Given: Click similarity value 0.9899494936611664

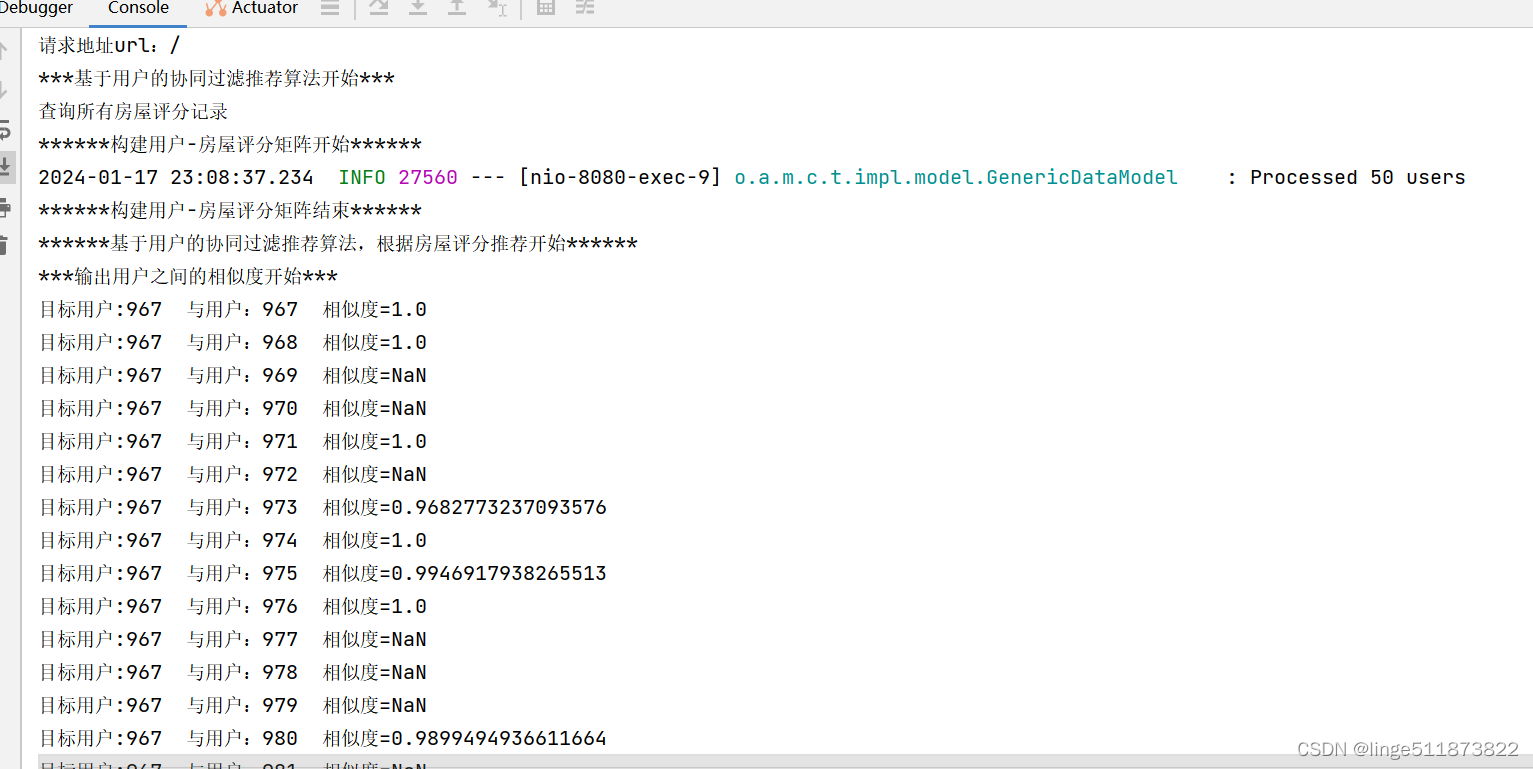Looking at the screenshot, I should click(x=499, y=739).
